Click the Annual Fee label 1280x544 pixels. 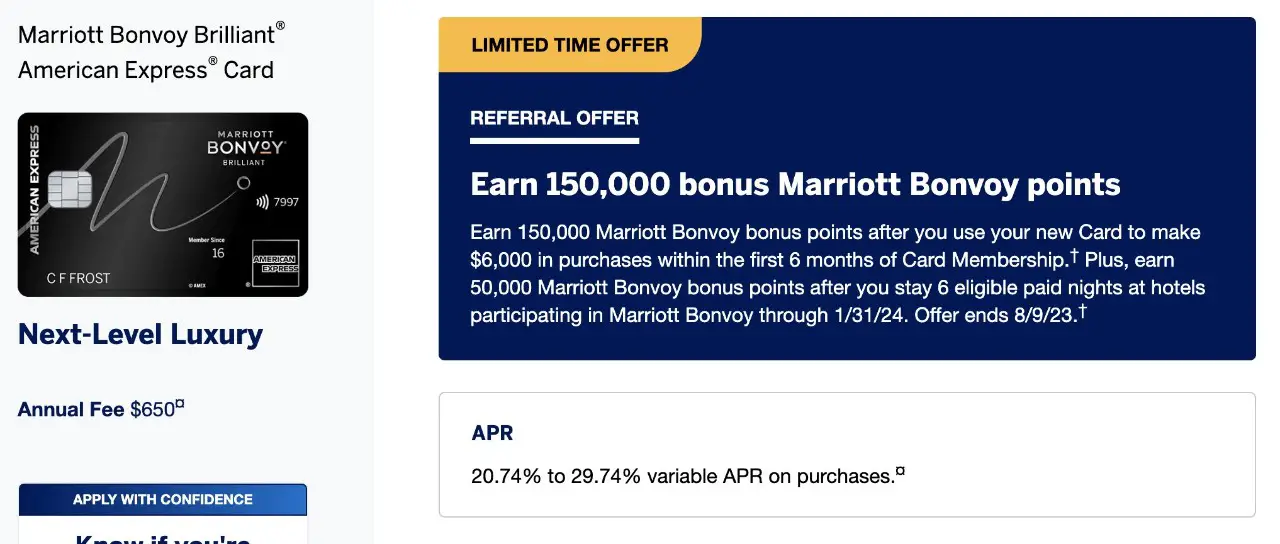click(x=71, y=410)
